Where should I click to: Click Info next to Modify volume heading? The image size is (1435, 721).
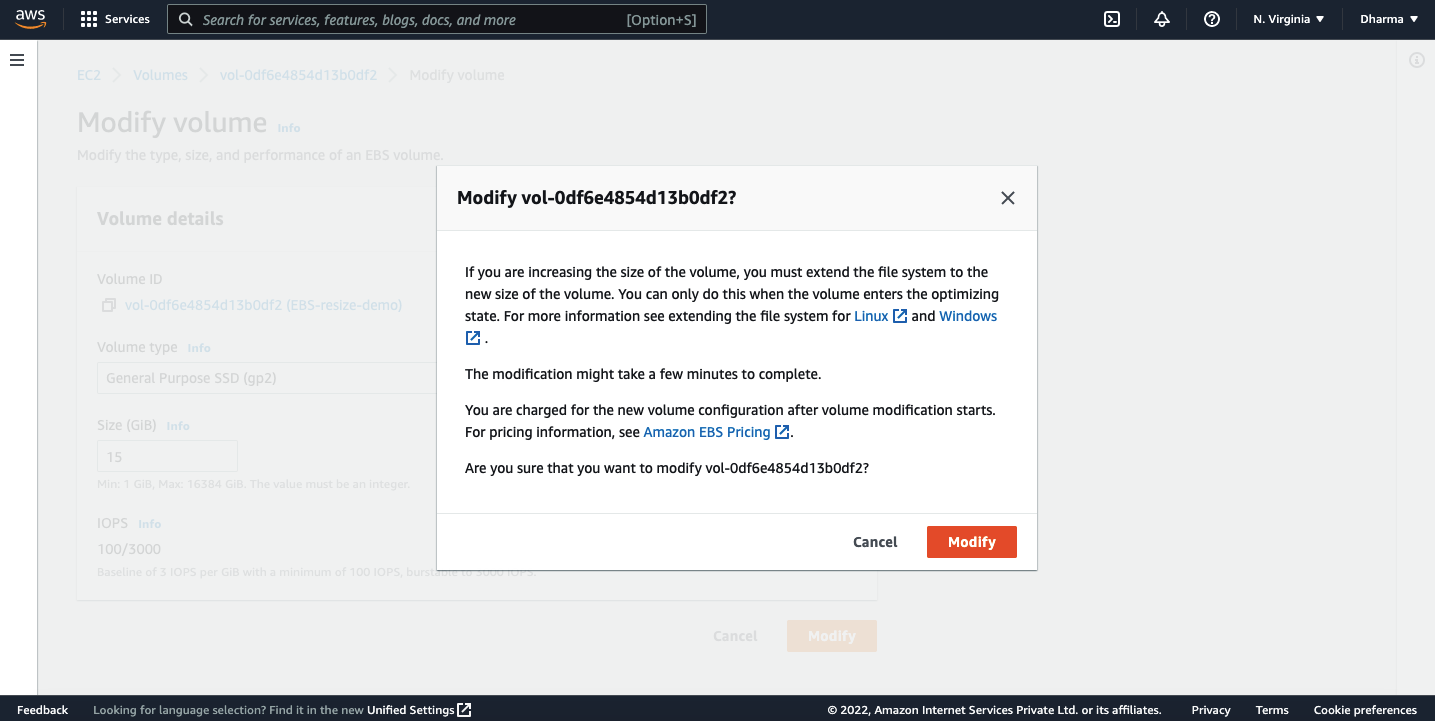(289, 128)
